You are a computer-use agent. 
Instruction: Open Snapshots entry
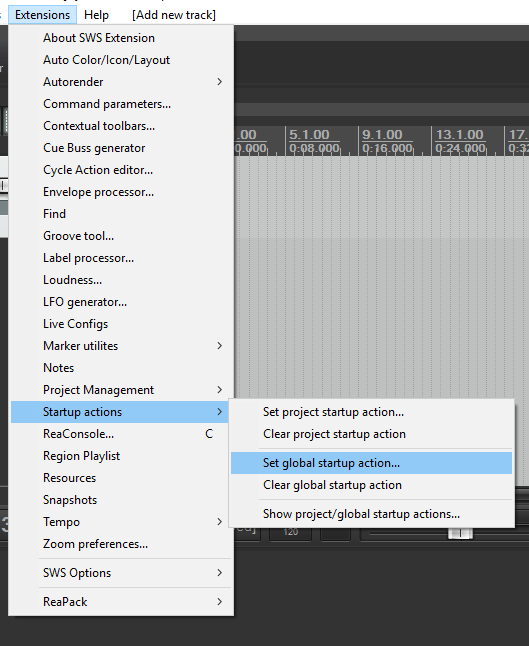pos(121,500)
